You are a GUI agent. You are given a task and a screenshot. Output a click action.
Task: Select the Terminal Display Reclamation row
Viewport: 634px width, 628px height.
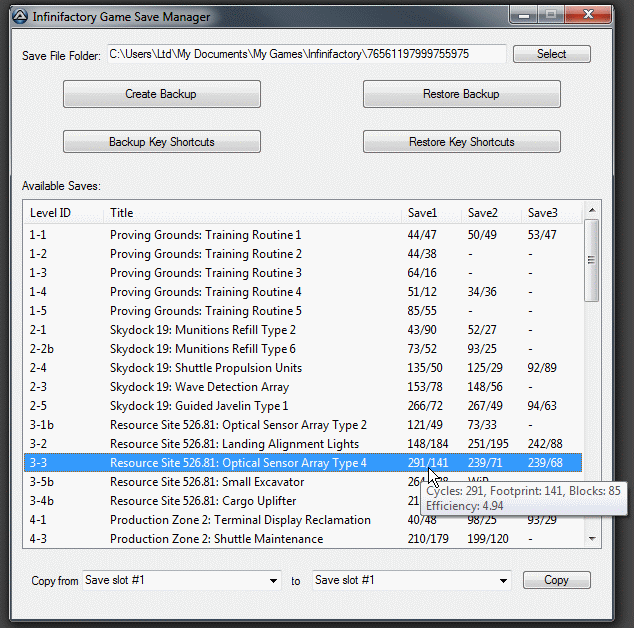(x=303, y=520)
